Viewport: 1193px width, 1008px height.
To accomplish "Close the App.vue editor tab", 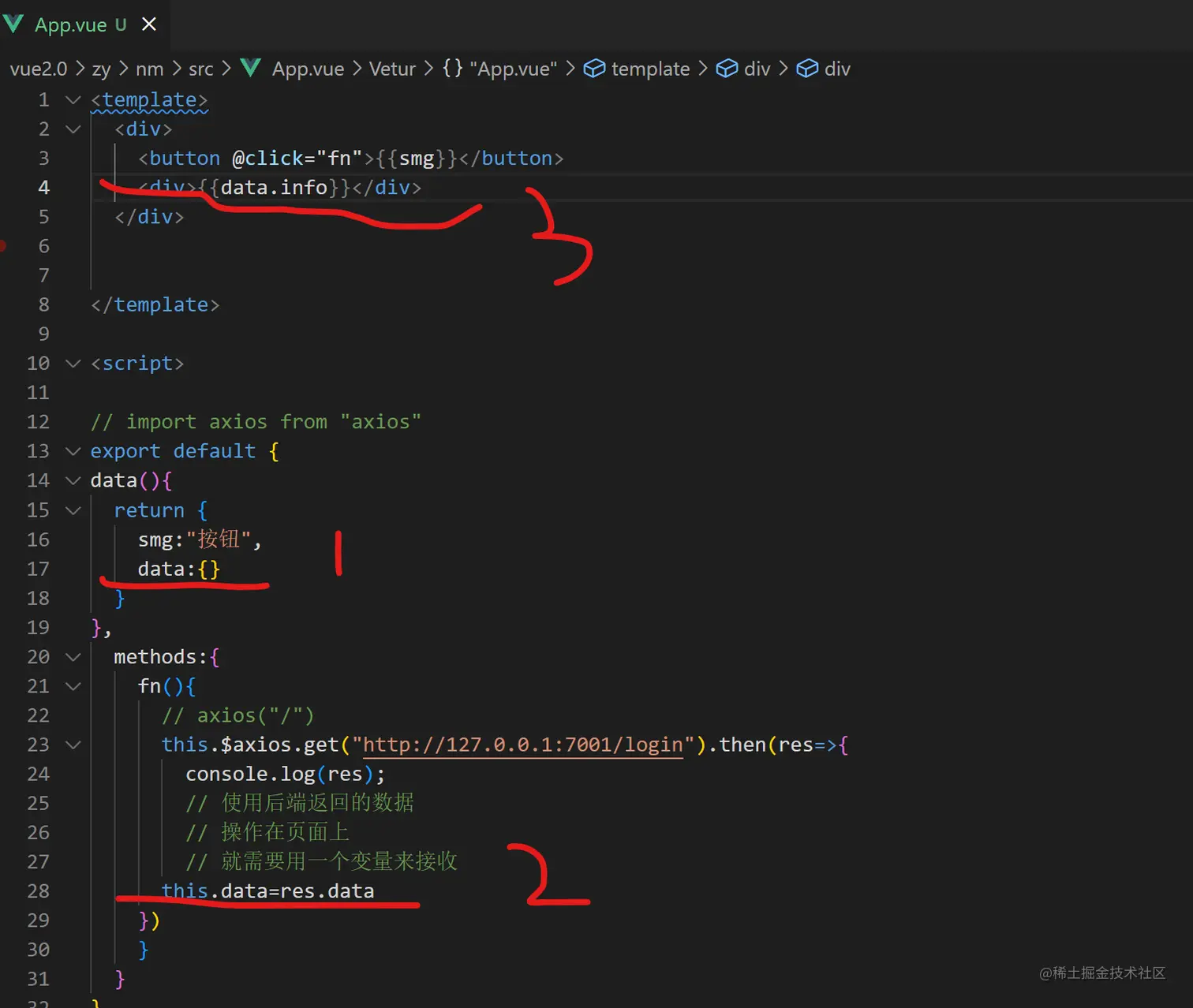I will pyautogui.click(x=149, y=25).
